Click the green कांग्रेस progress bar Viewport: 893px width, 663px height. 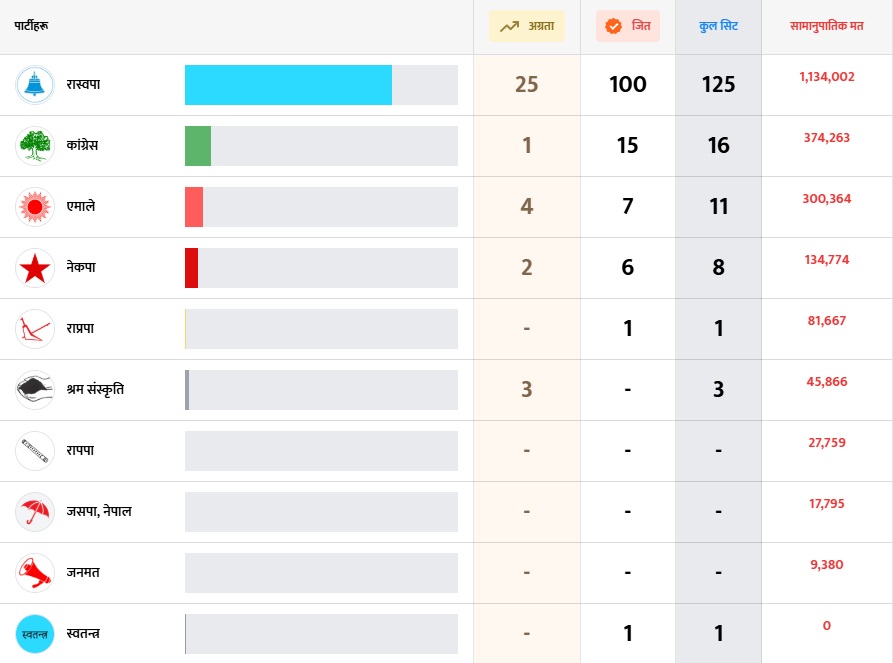tap(198, 146)
